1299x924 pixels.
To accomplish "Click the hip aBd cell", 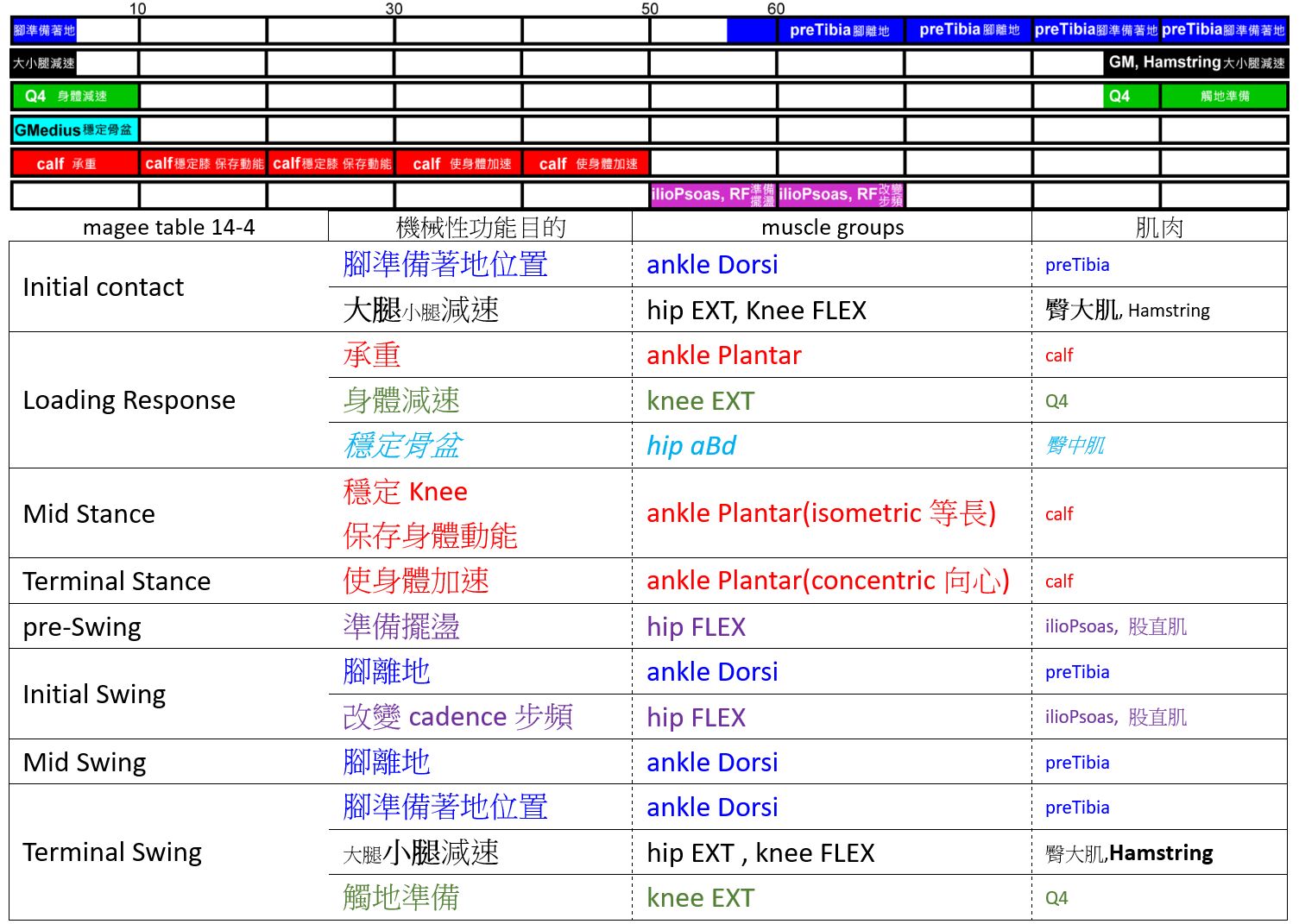I will [691, 446].
